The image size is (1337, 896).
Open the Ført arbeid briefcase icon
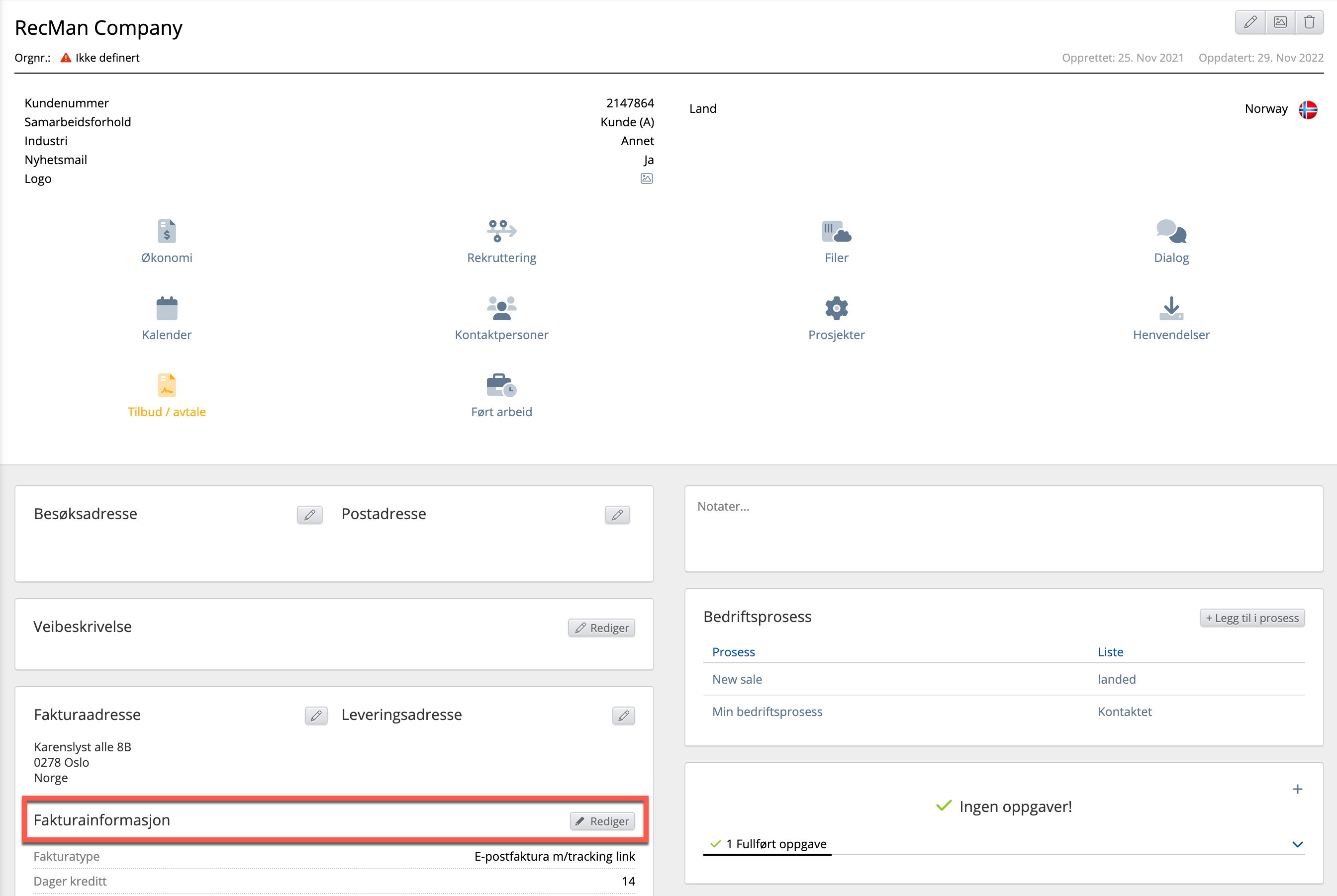[501, 386]
